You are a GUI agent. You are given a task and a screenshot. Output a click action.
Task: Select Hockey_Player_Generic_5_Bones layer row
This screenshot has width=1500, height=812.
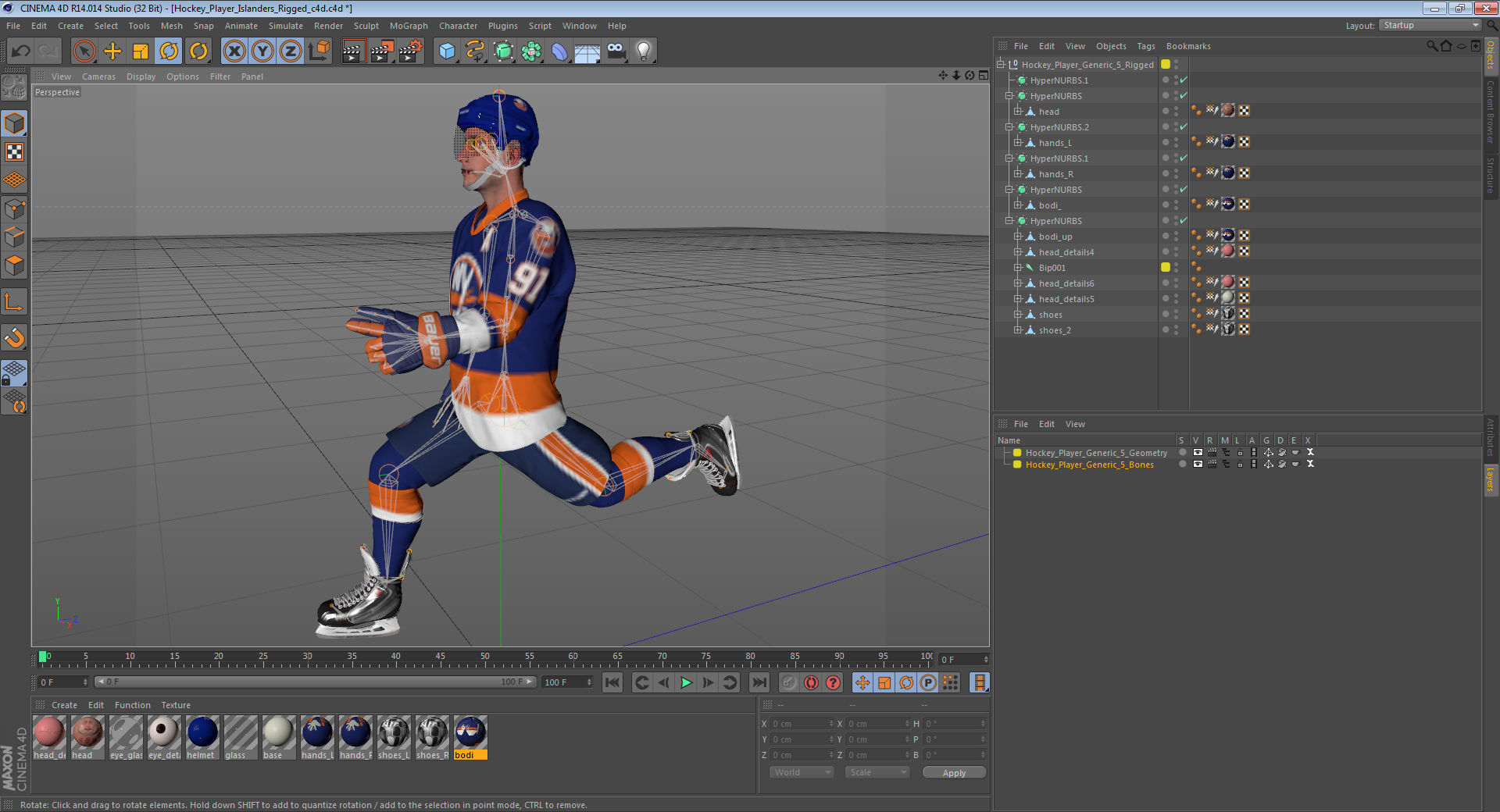click(1089, 465)
